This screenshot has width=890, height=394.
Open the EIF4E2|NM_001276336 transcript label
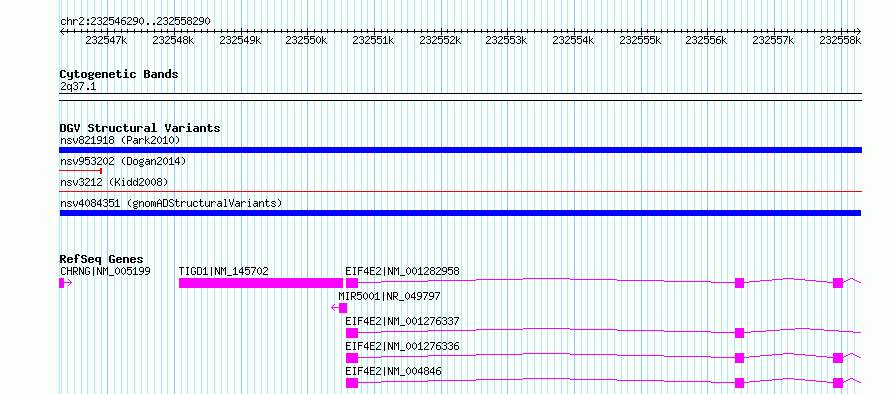tap(402, 346)
